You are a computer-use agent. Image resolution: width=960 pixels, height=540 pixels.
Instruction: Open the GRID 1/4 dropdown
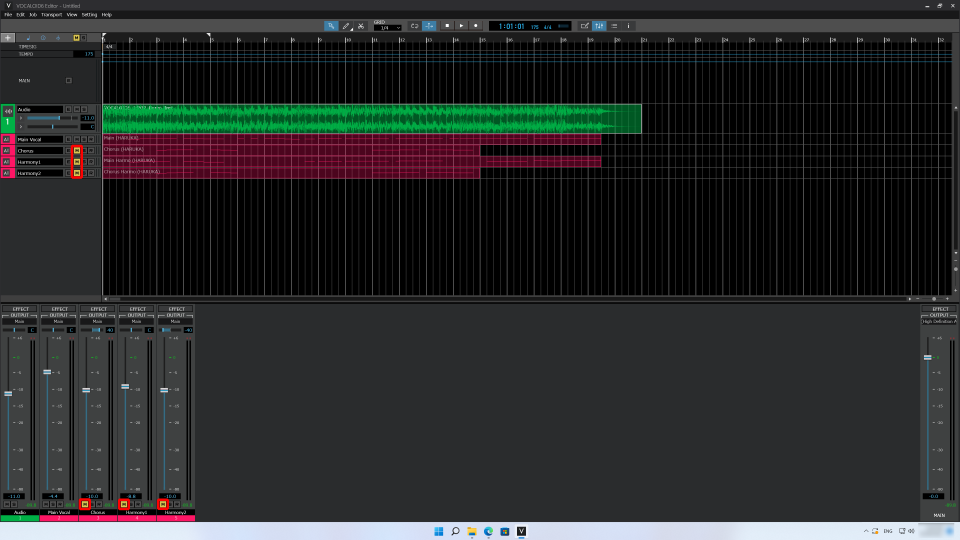(x=387, y=28)
